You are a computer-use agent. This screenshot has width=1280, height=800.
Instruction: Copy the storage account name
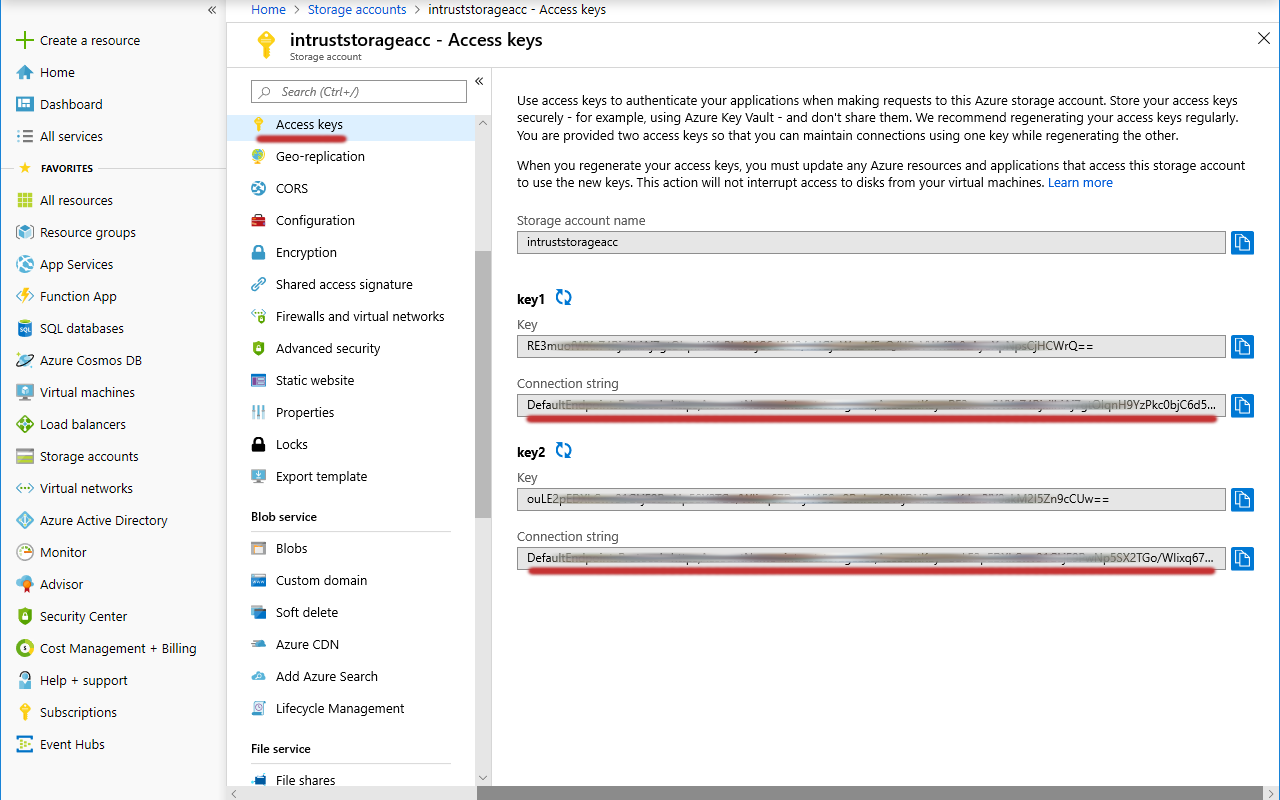point(1242,242)
